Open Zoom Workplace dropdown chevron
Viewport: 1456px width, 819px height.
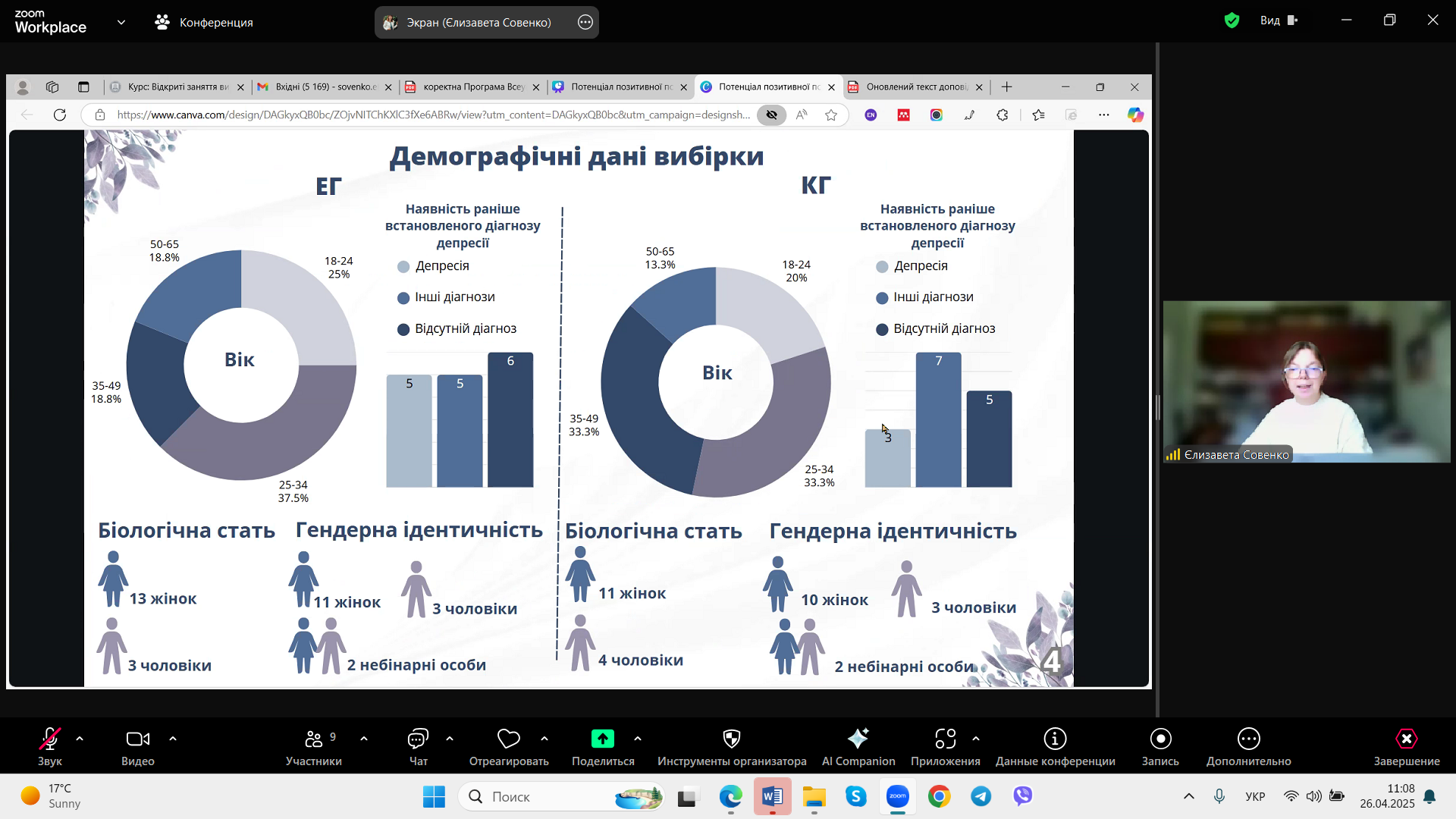coord(121,23)
